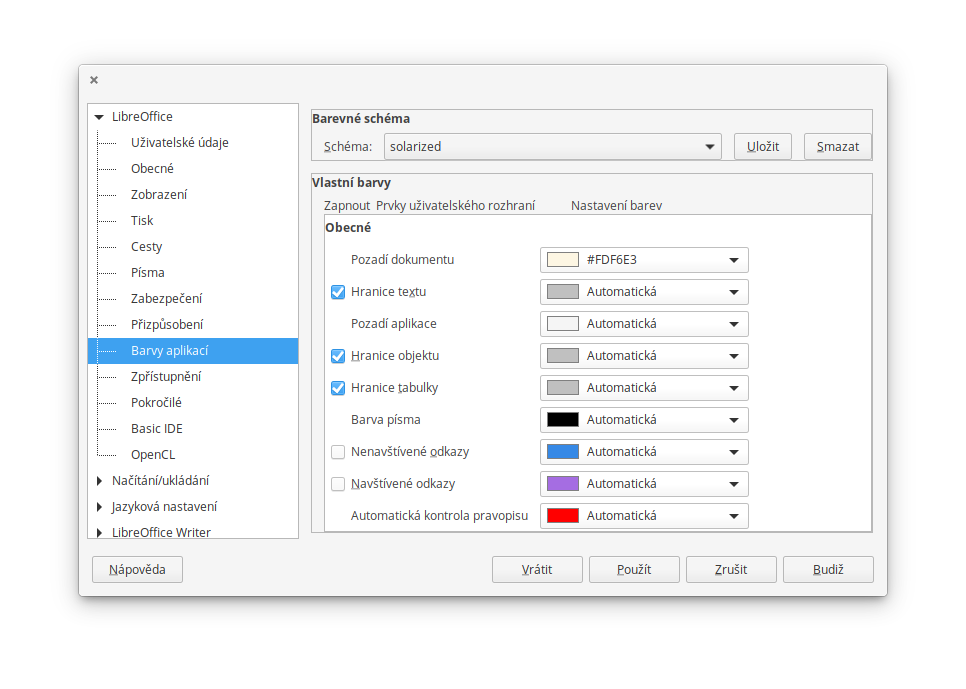
Task: Click the Použít button
Action: tap(634, 569)
